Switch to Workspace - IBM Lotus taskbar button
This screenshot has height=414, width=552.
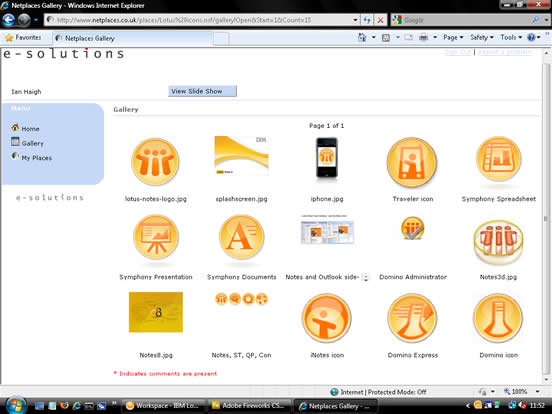coord(163,406)
